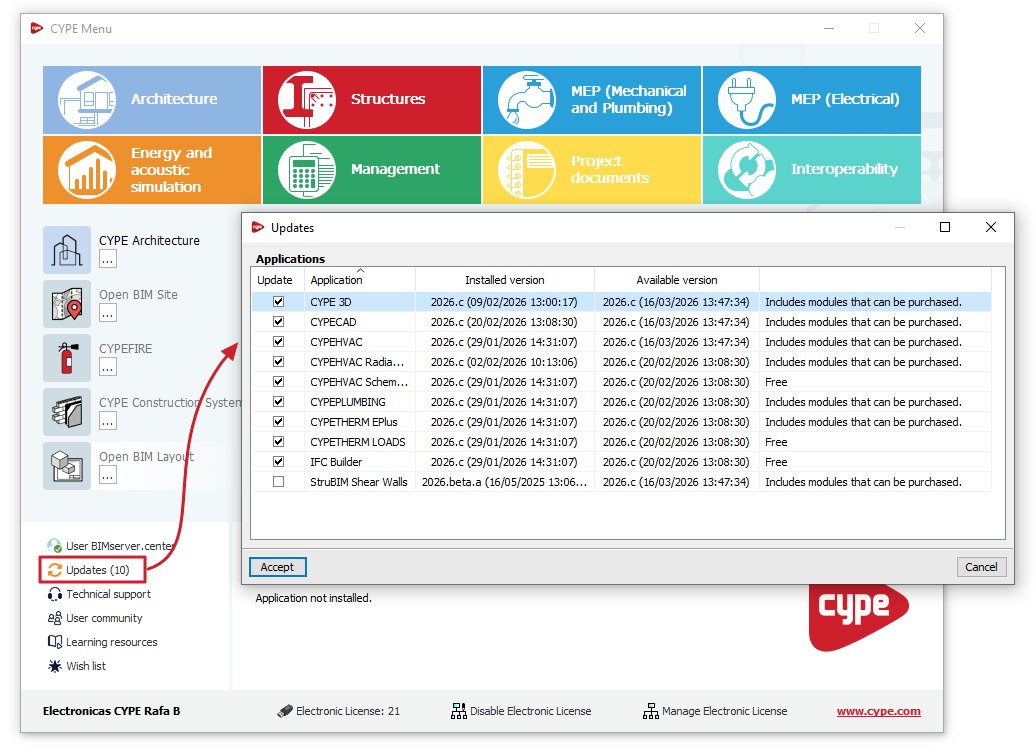The image size is (1036, 753).
Task: Uncheck the CYPE 3D update checkbox
Action: [279, 302]
